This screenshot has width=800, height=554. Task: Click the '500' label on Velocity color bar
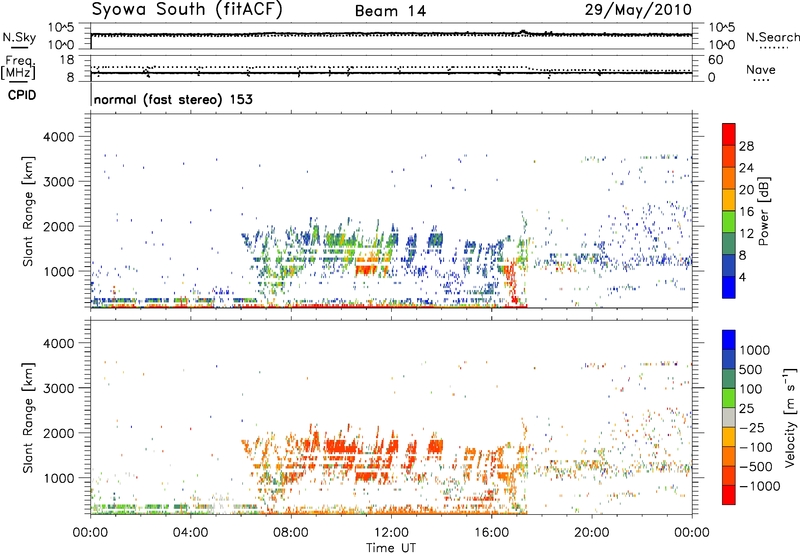(749, 369)
